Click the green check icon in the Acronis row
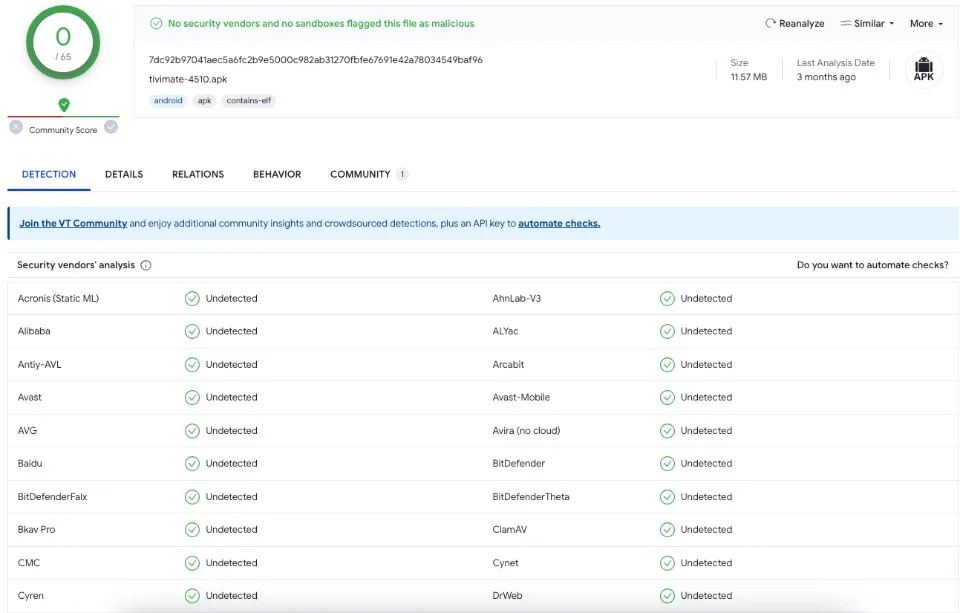 192,298
